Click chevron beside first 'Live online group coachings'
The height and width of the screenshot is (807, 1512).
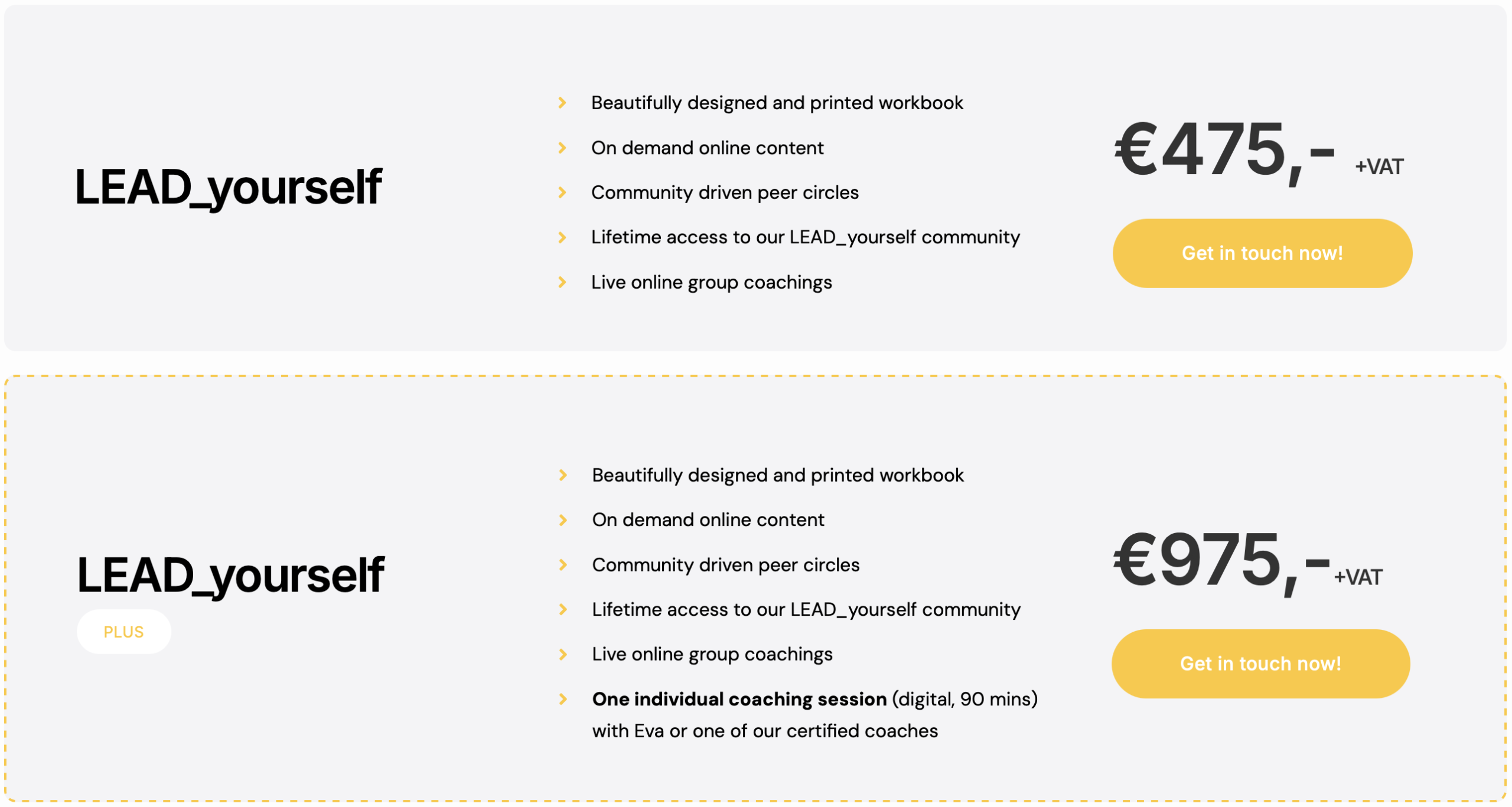562,283
